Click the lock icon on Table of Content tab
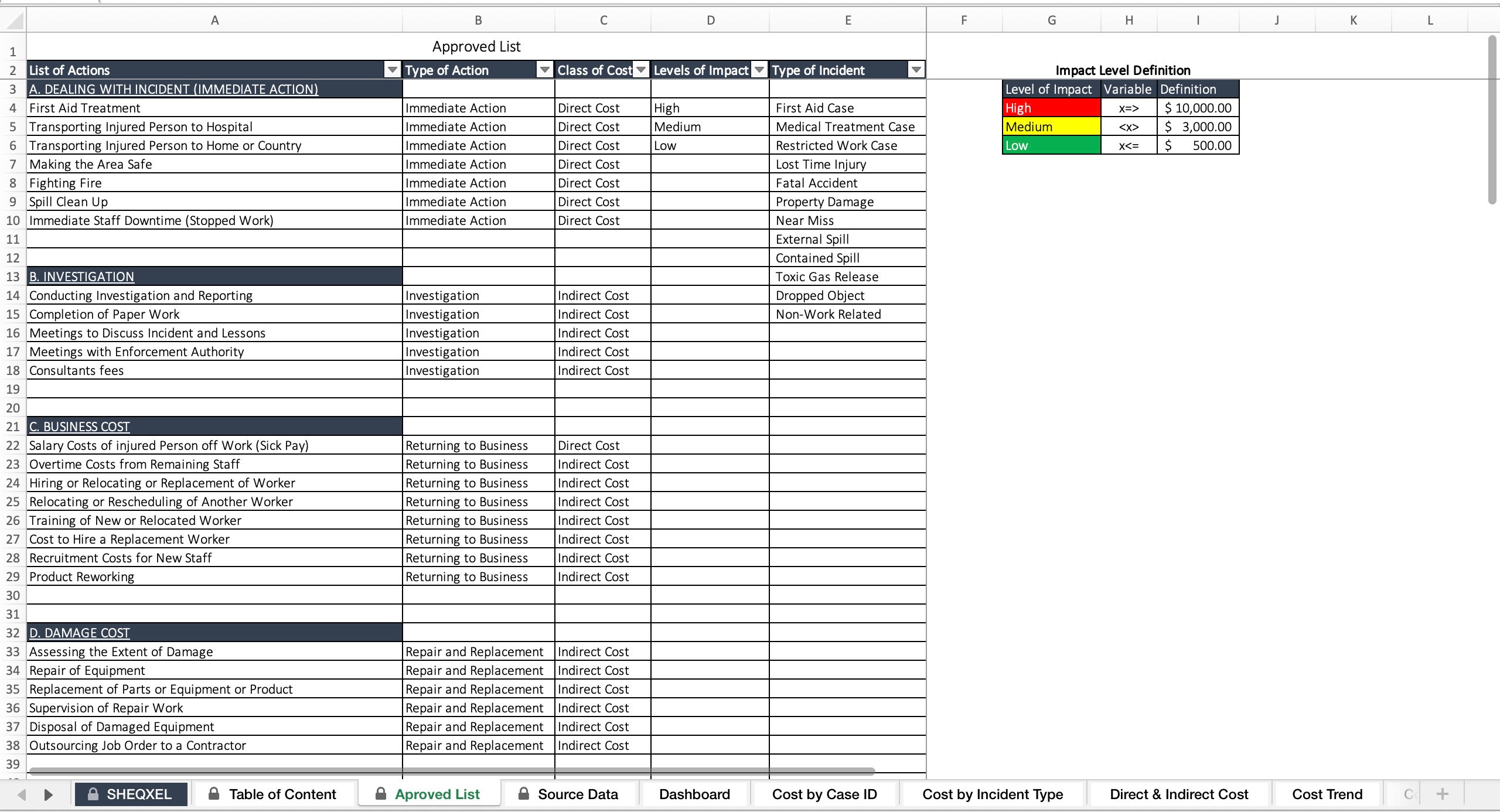 213,794
